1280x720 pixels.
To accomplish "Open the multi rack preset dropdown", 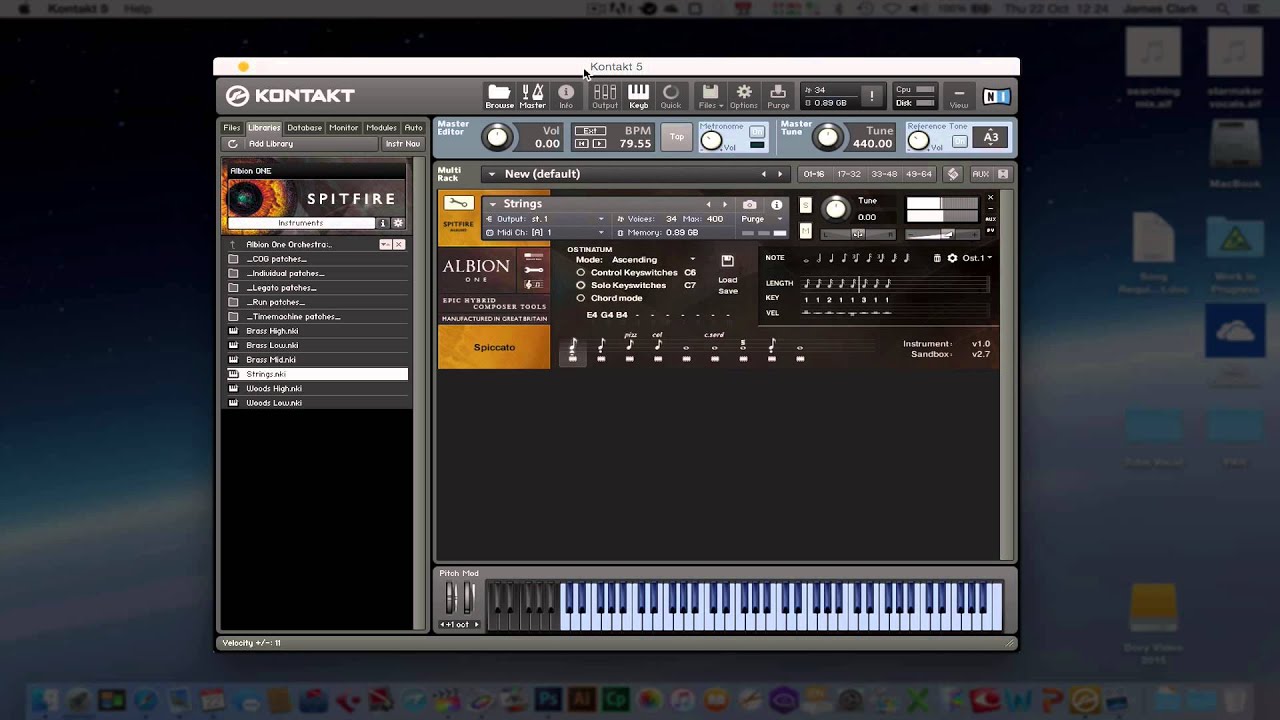I will [491, 174].
